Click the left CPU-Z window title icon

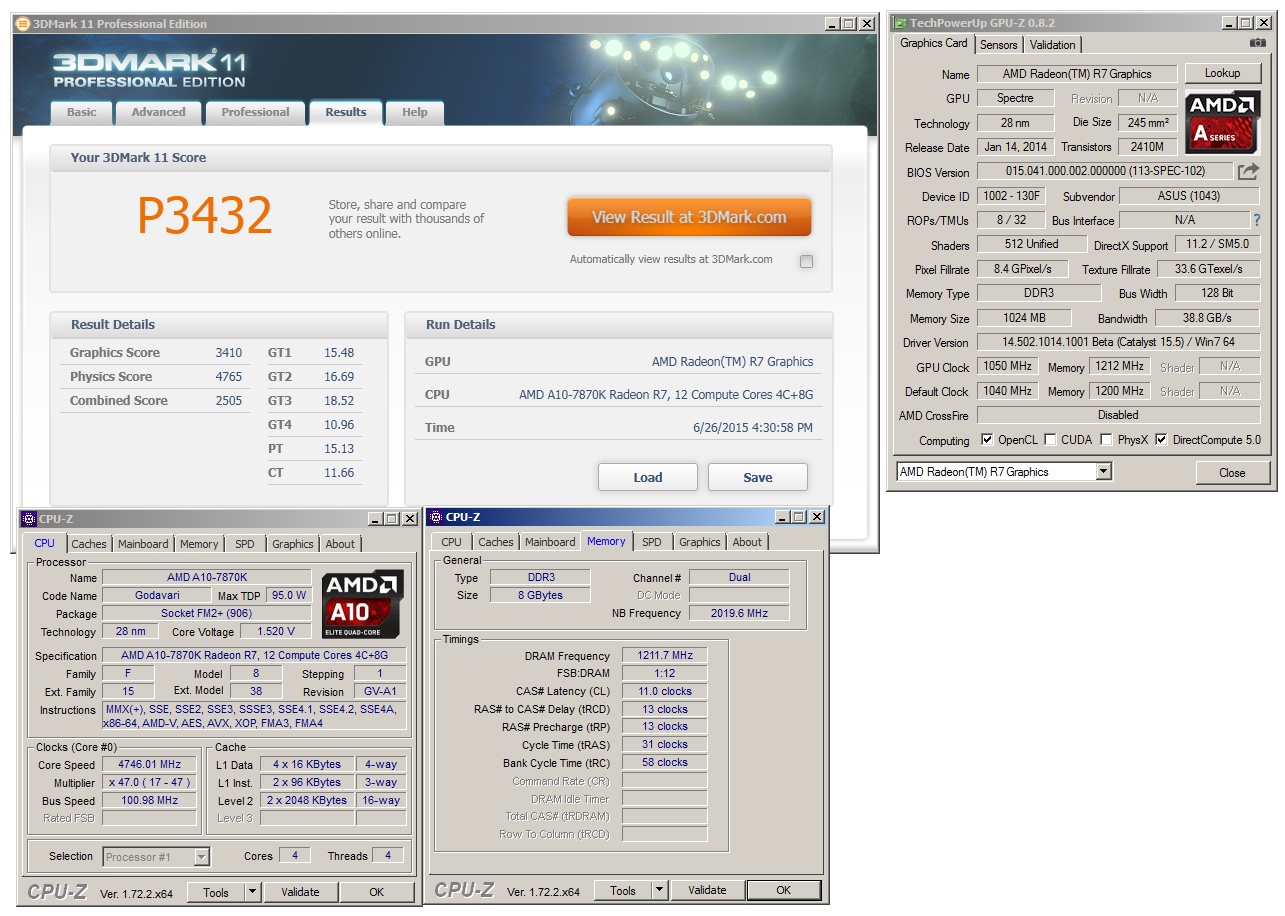pos(29,518)
